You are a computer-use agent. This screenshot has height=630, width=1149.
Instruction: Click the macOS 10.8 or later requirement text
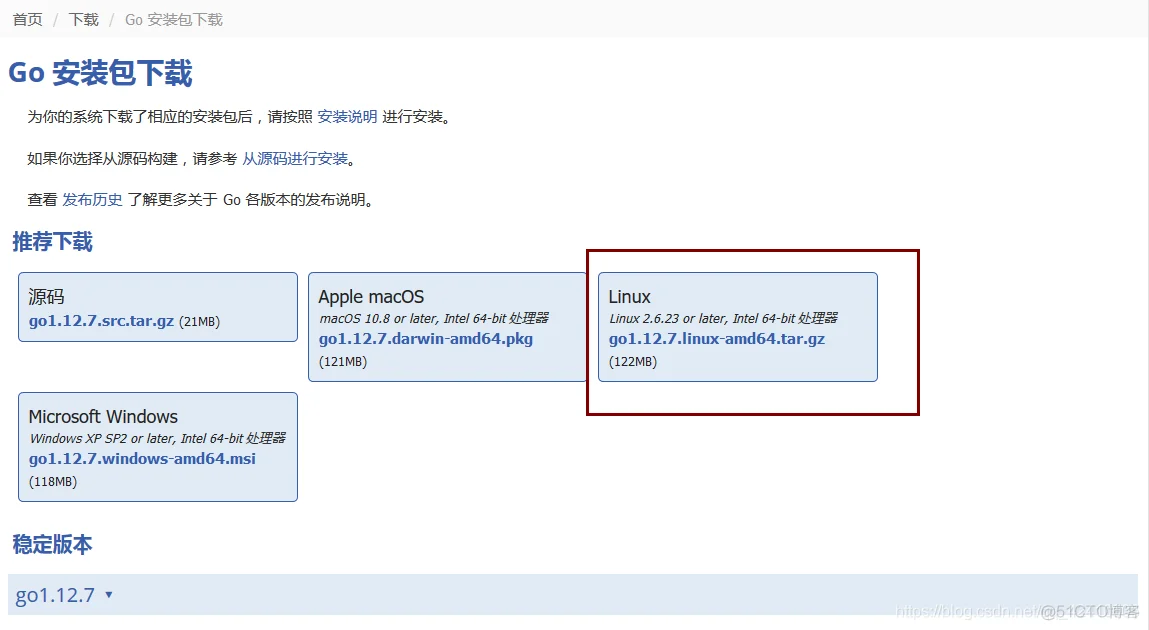coord(434,318)
